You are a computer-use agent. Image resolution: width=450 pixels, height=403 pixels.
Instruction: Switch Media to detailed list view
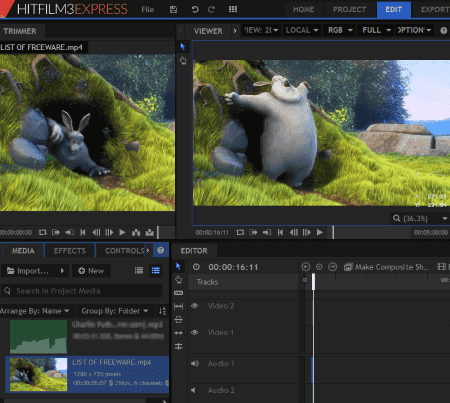coord(156,270)
